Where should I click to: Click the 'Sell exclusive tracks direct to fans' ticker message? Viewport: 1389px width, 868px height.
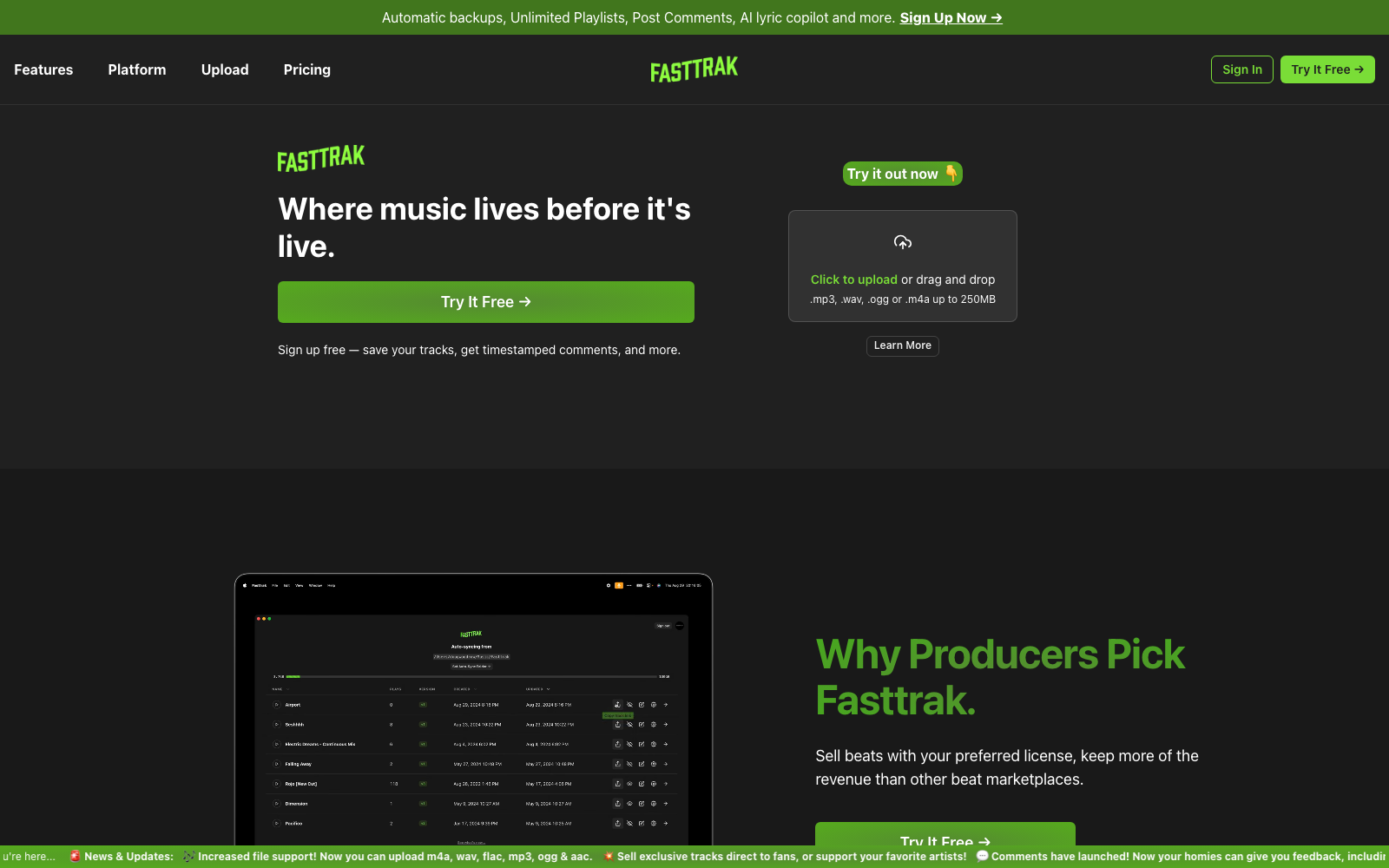coord(785,857)
